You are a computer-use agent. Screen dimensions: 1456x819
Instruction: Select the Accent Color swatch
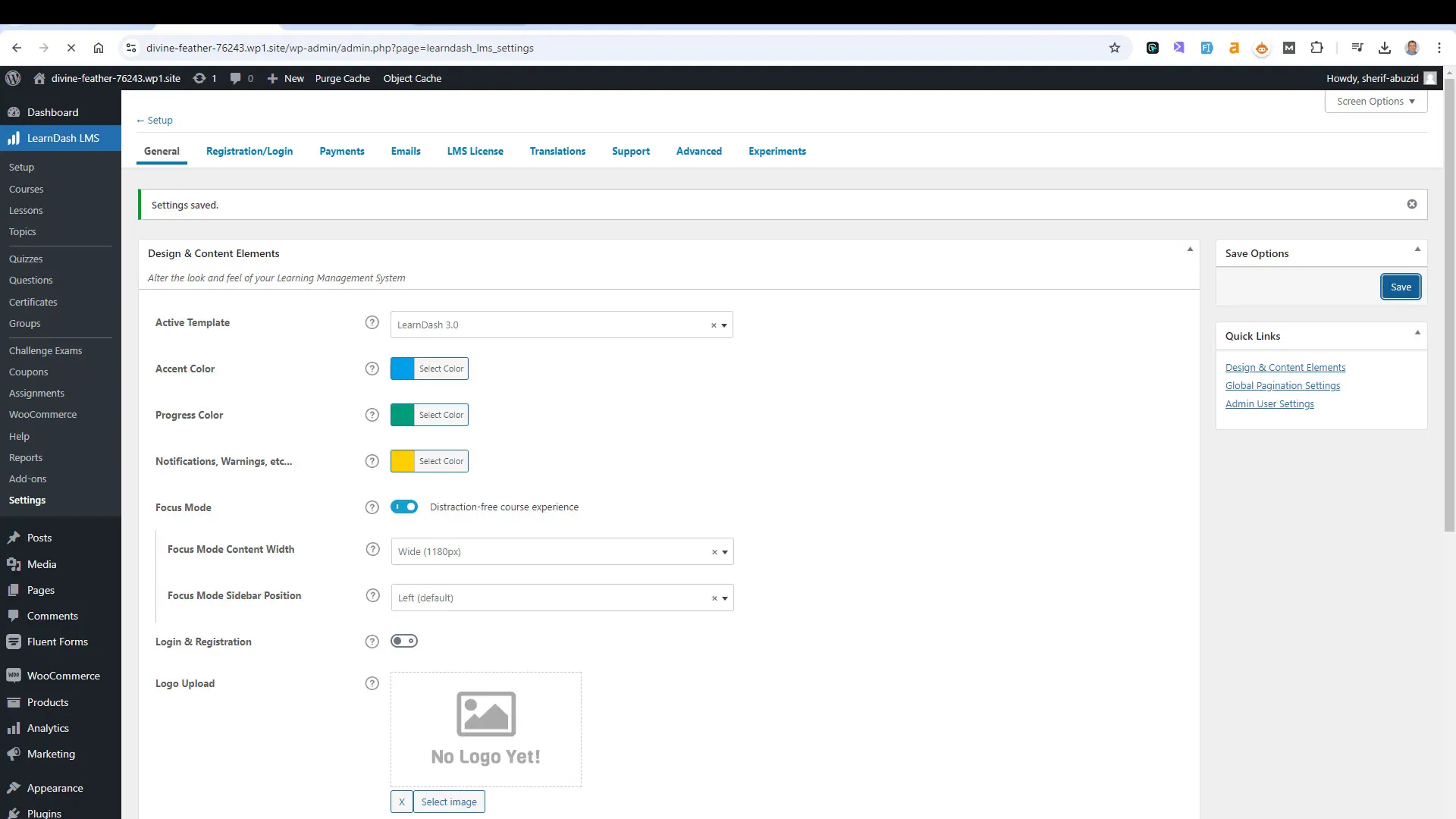[403, 368]
